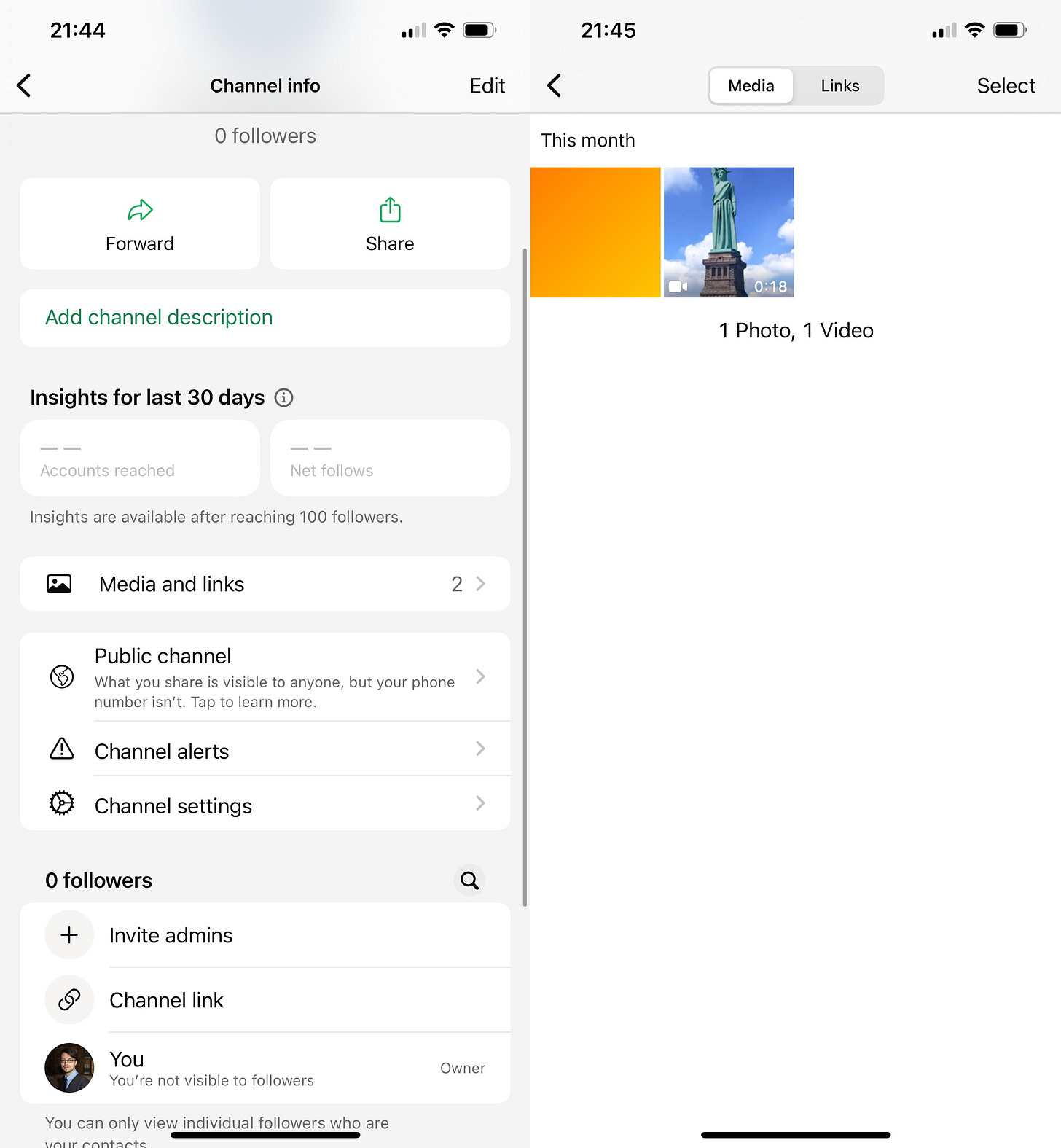
Task: Tap 'Insights are available after reaching 100 followers'
Action: pyautogui.click(x=216, y=517)
